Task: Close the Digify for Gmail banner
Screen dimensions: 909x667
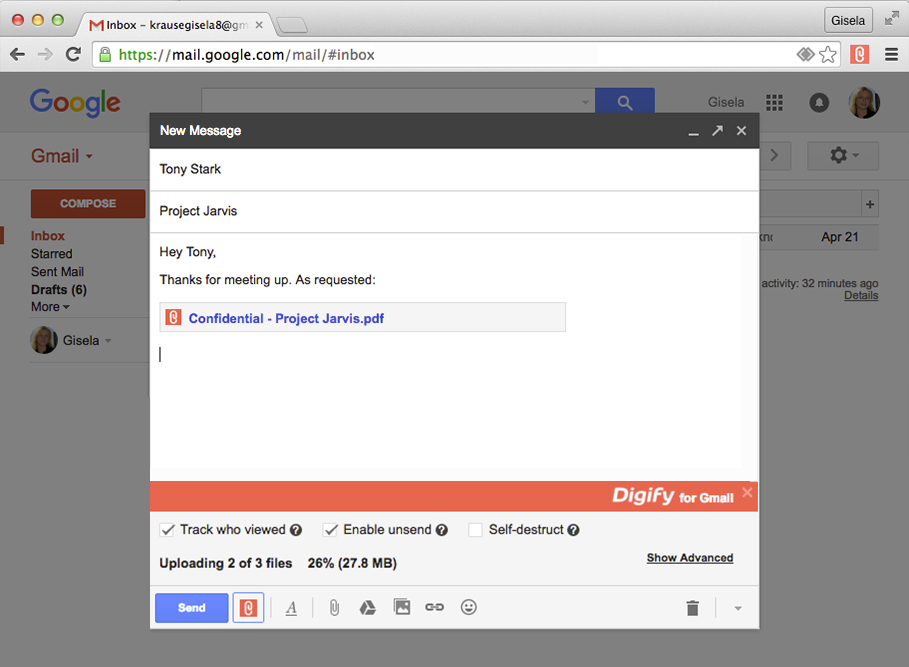Action: click(747, 492)
